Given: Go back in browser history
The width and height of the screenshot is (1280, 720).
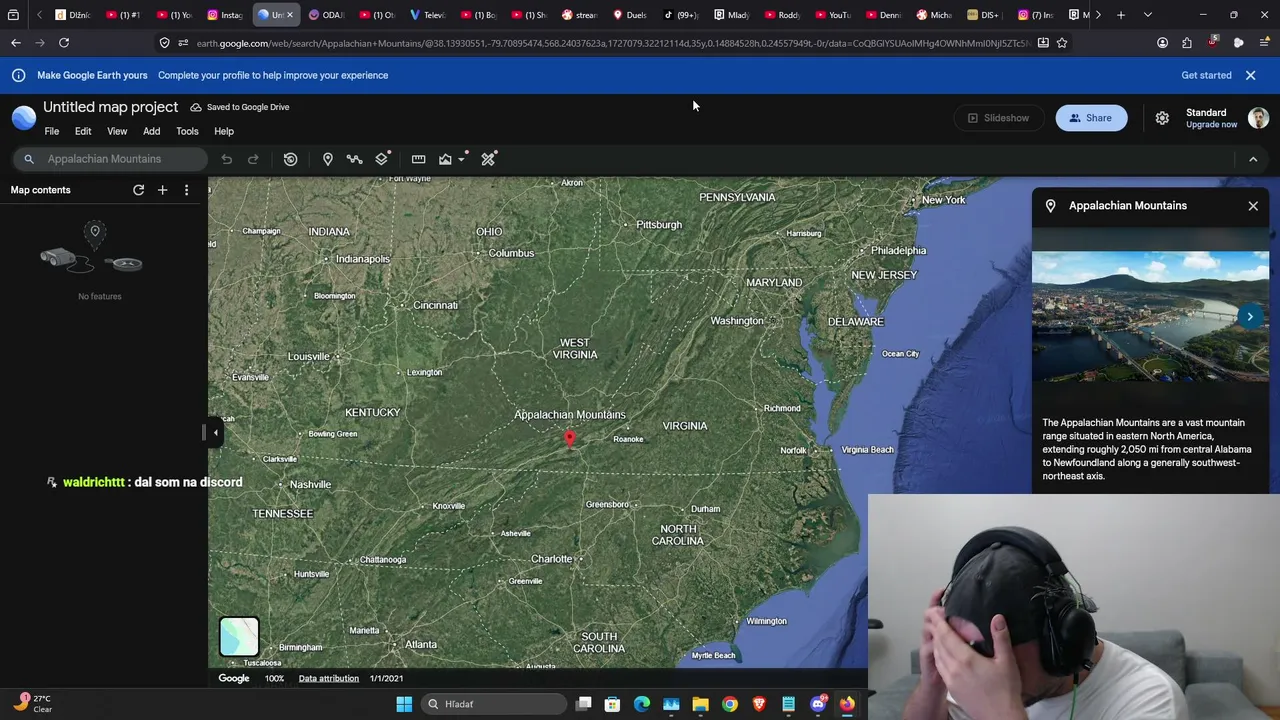Looking at the screenshot, I should click(x=16, y=43).
